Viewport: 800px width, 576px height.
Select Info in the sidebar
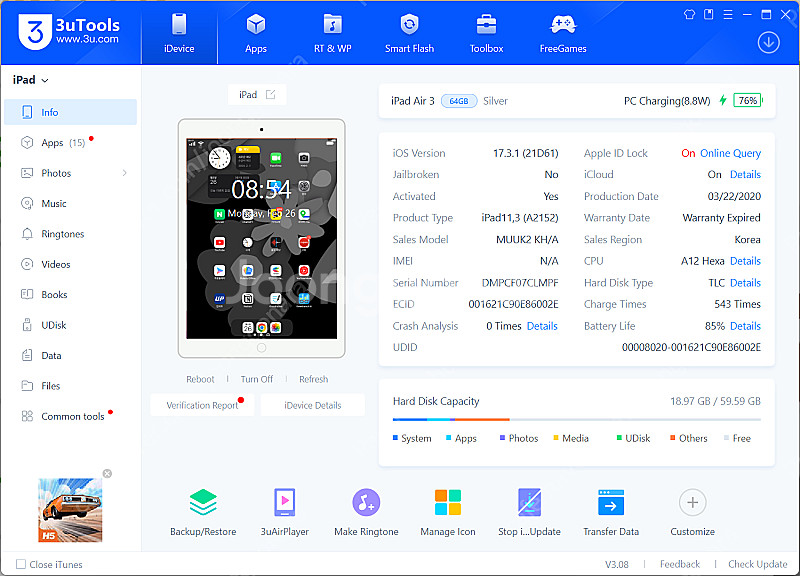click(70, 112)
